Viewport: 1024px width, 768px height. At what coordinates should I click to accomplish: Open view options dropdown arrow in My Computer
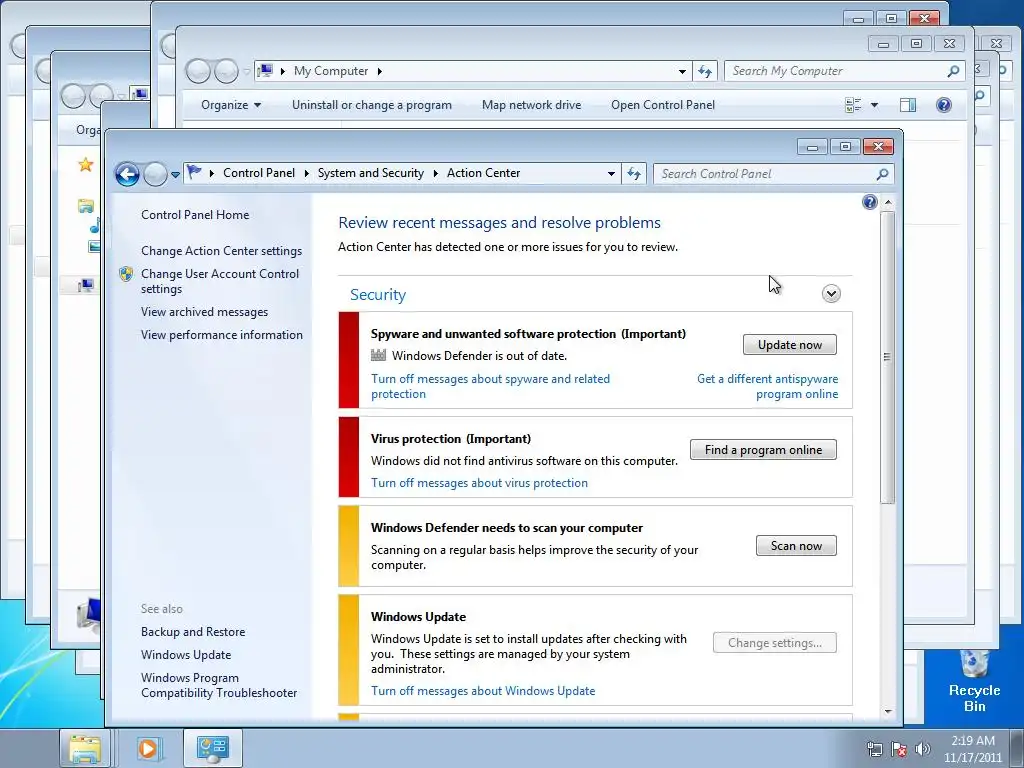pyautogui.click(x=874, y=105)
